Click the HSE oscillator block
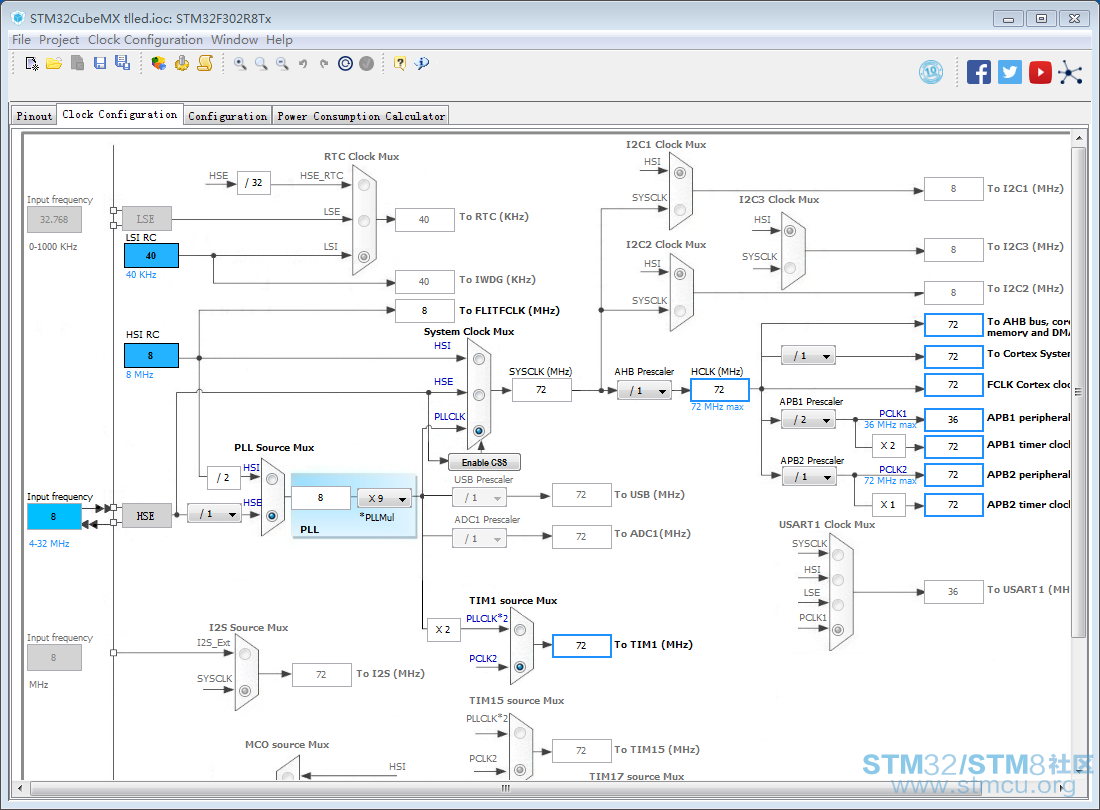 145,516
